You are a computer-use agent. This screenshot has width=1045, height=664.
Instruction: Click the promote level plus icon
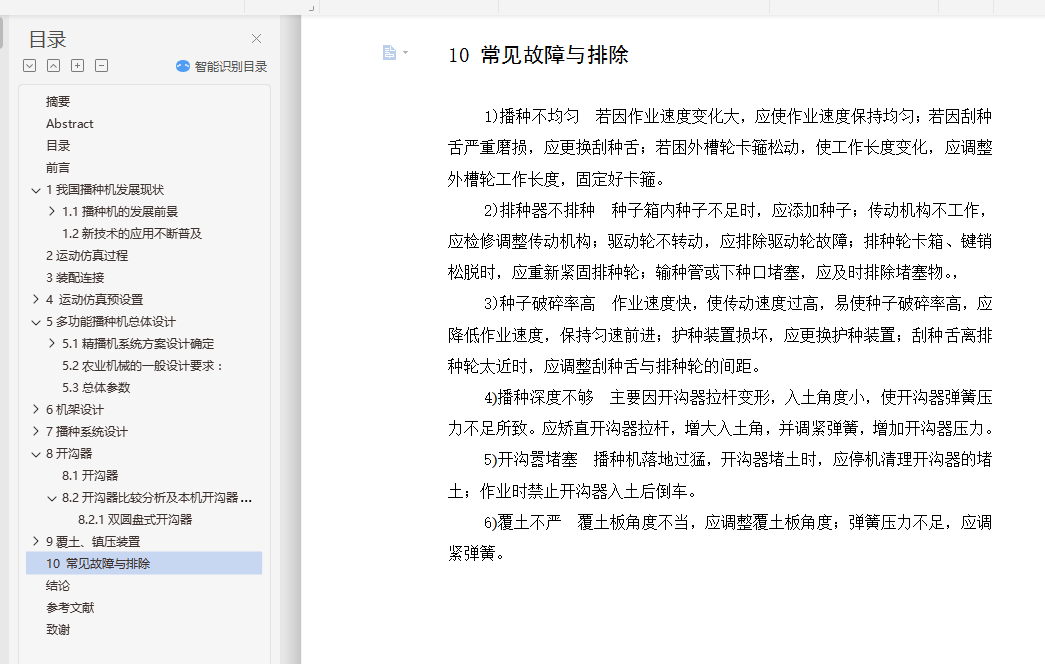[77, 65]
